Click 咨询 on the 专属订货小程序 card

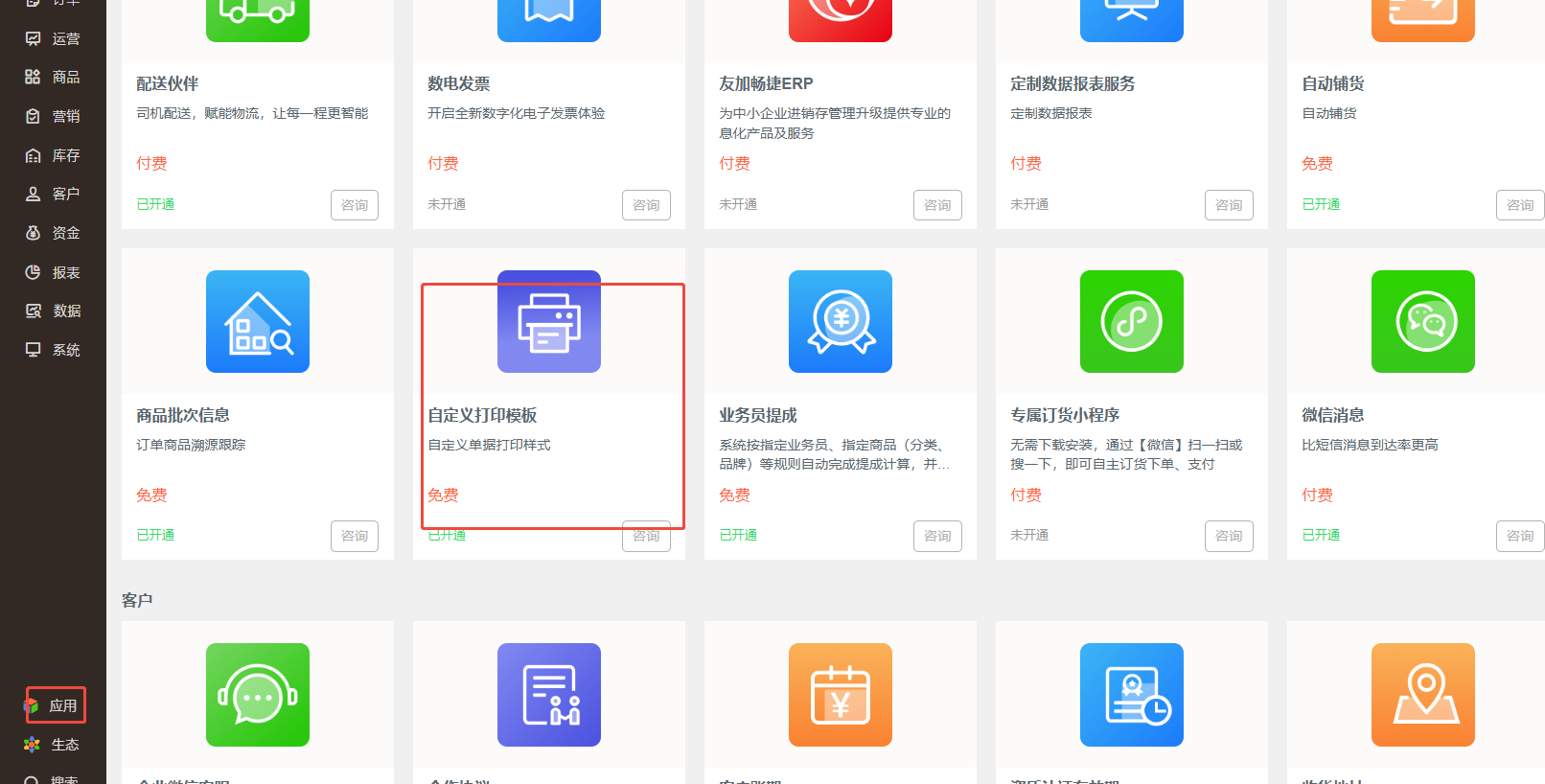(x=1229, y=536)
